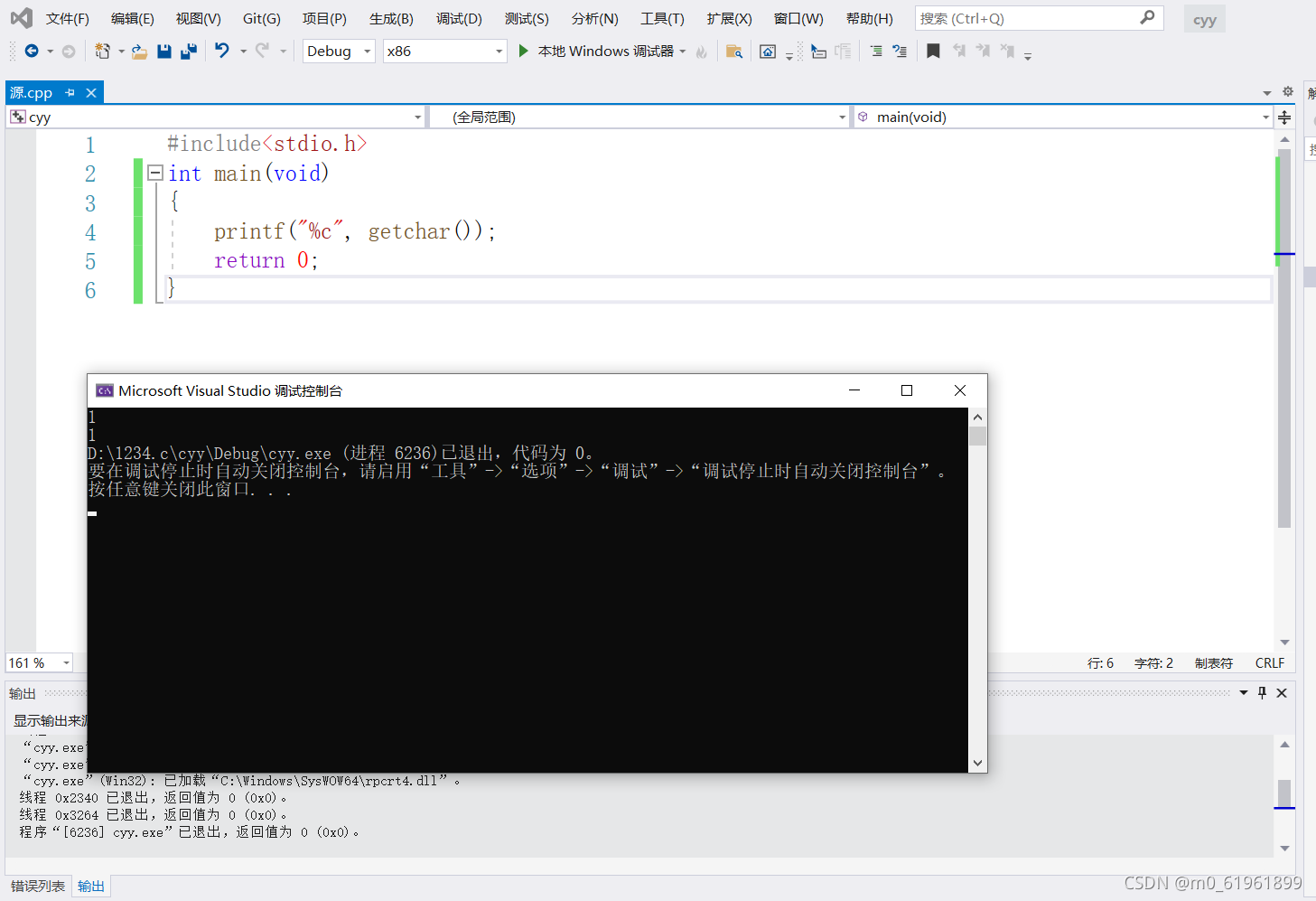Collapse the main function code block
Image resolution: width=1316 pixels, height=901 pixels.
[x=155, y=173]
